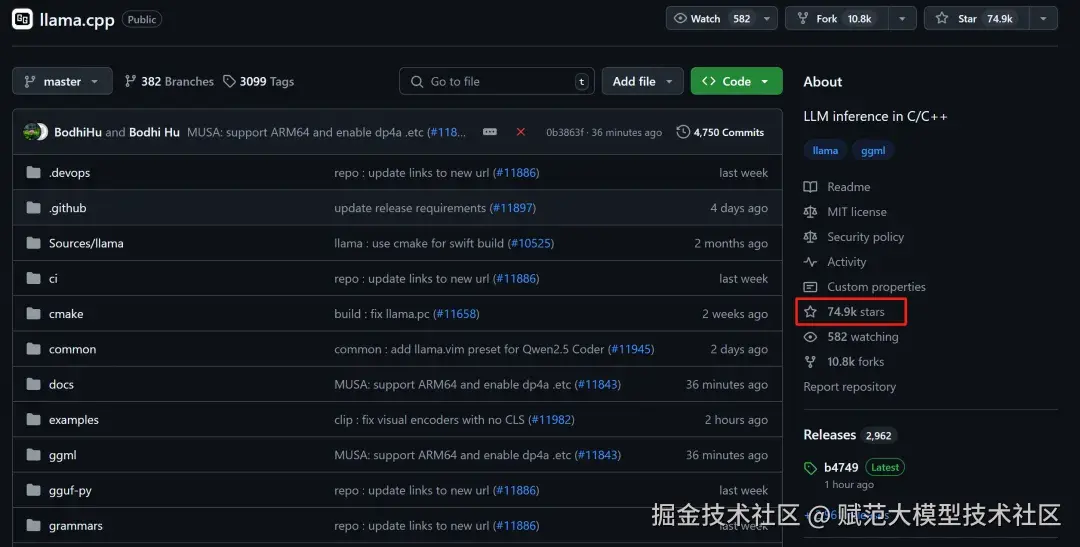Click the folder icon beside grammars
Image resolution: width=1080 pixels, height=547 pixels.
[33, 525]
